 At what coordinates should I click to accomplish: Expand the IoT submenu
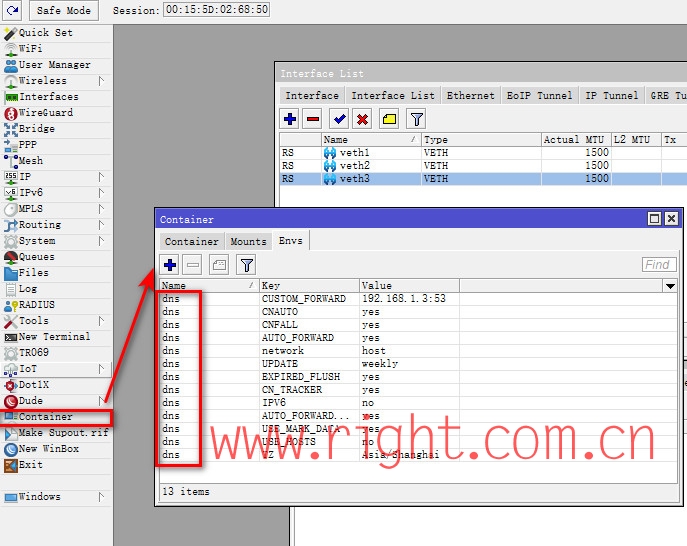pyautogui.click(x=101, y=369)
